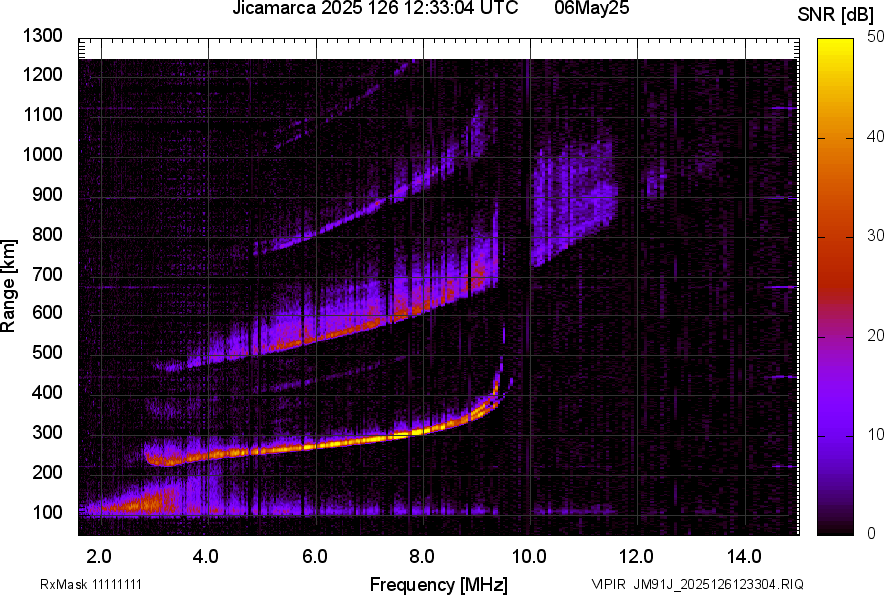884x595 pixels.
Task: Click the E-layer echo near 3 MHz, 100 km
Action: point(149,502)
